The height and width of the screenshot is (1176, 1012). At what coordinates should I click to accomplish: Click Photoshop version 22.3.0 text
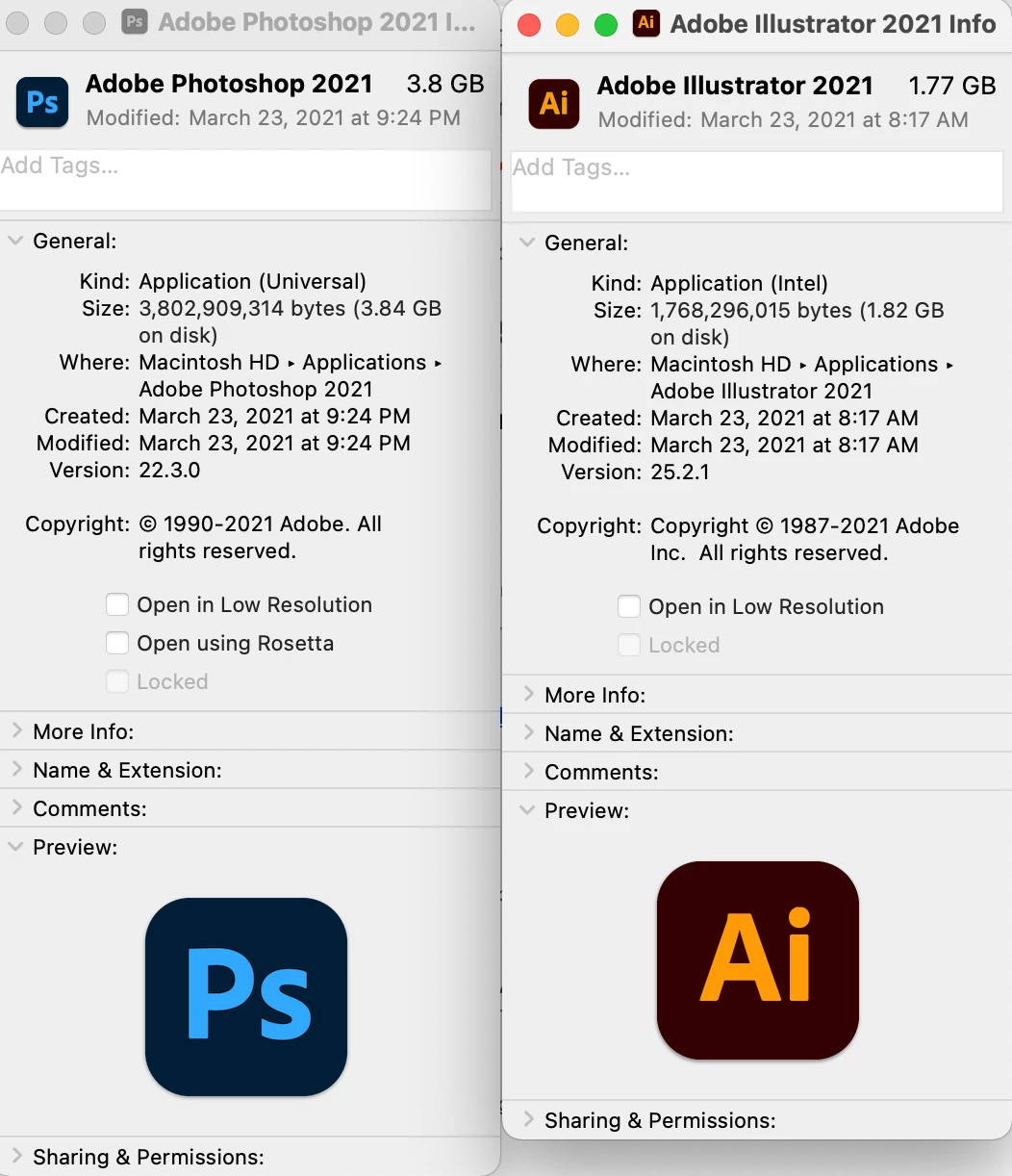point(170,471)
